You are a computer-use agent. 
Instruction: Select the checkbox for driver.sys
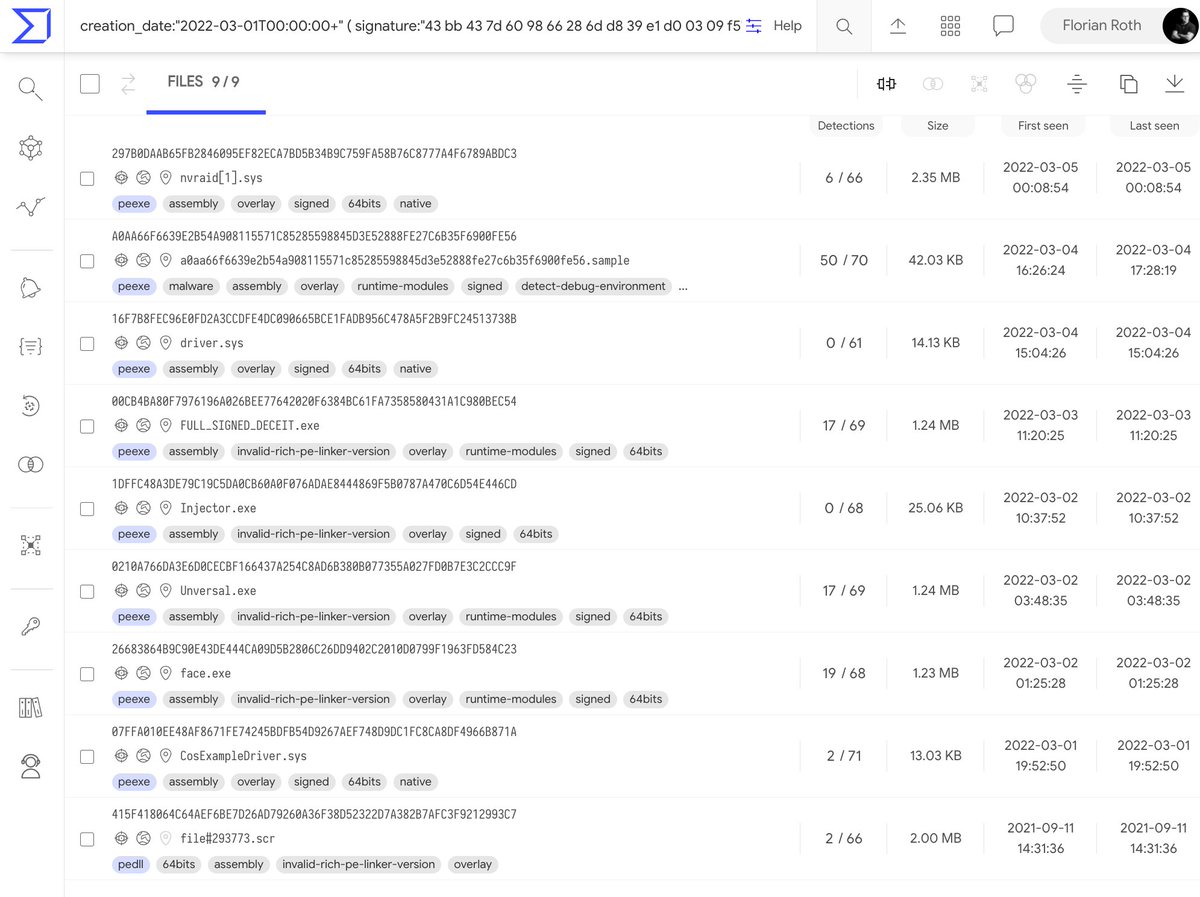pyautogui.click(x=87, y=343)
